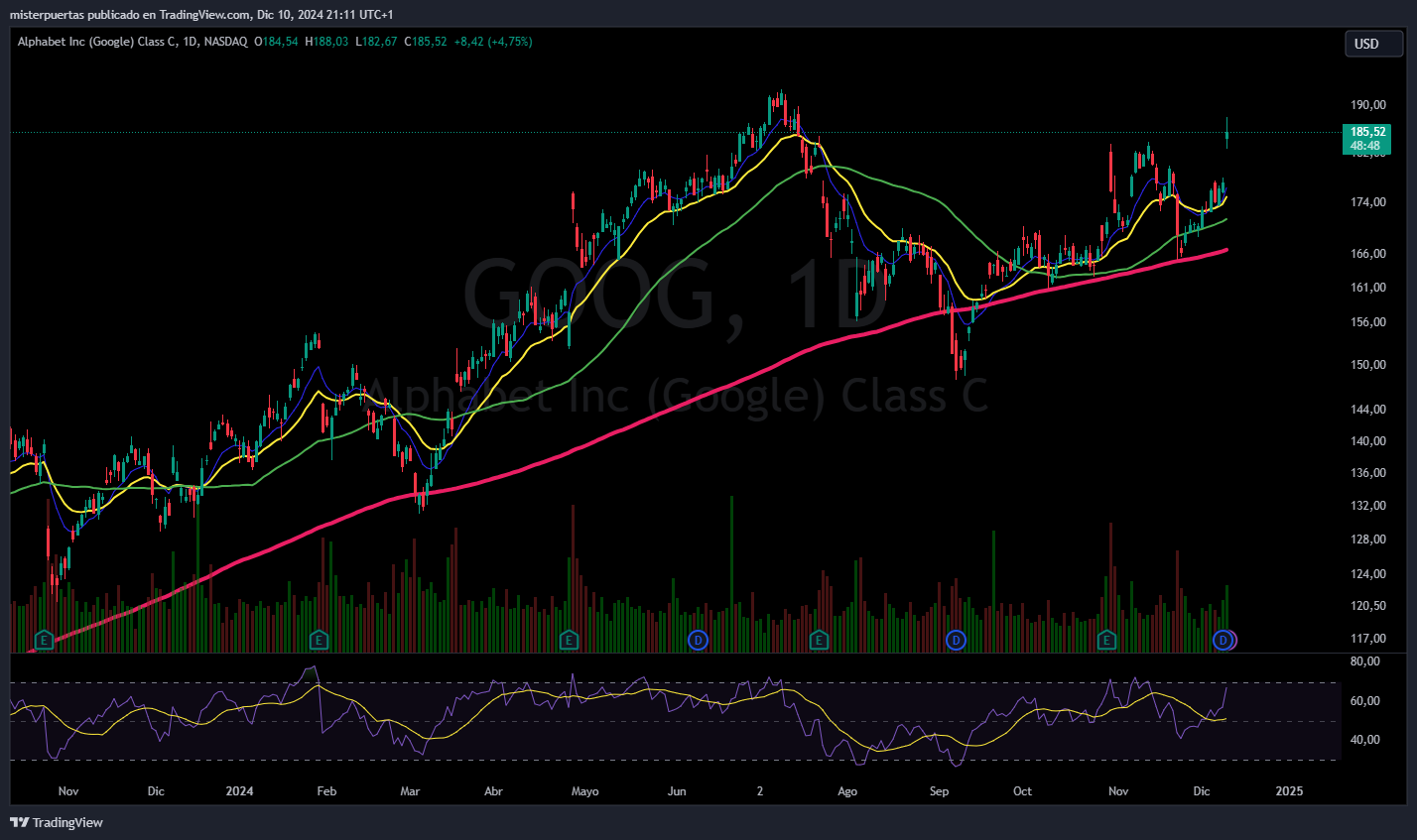Click the 132,00 price axis label

click(x=1367, y=506)
